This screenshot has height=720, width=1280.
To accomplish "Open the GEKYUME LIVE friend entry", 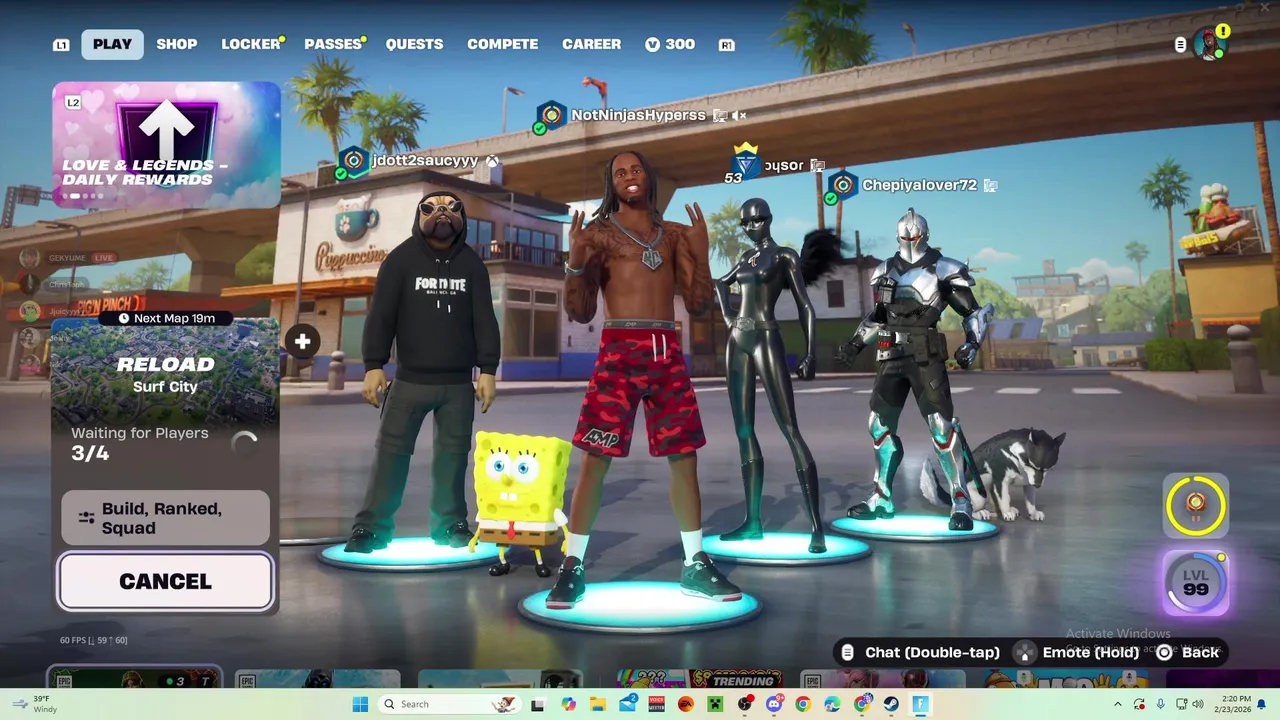I will click(x=68, y=258).
